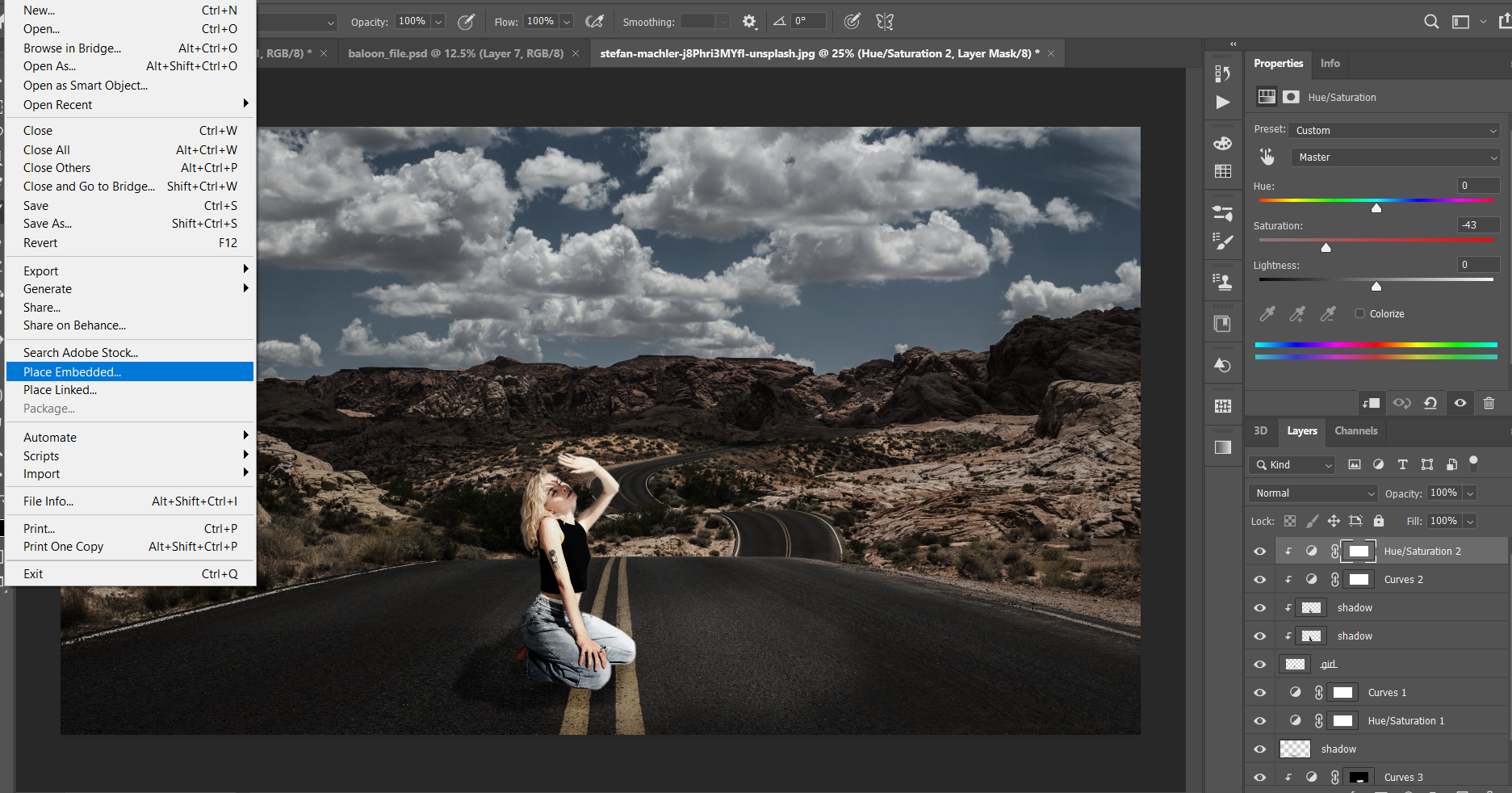
Task: Toggle lock all padlock icon
Action: pyautogui.click(x=1379, y=521)
